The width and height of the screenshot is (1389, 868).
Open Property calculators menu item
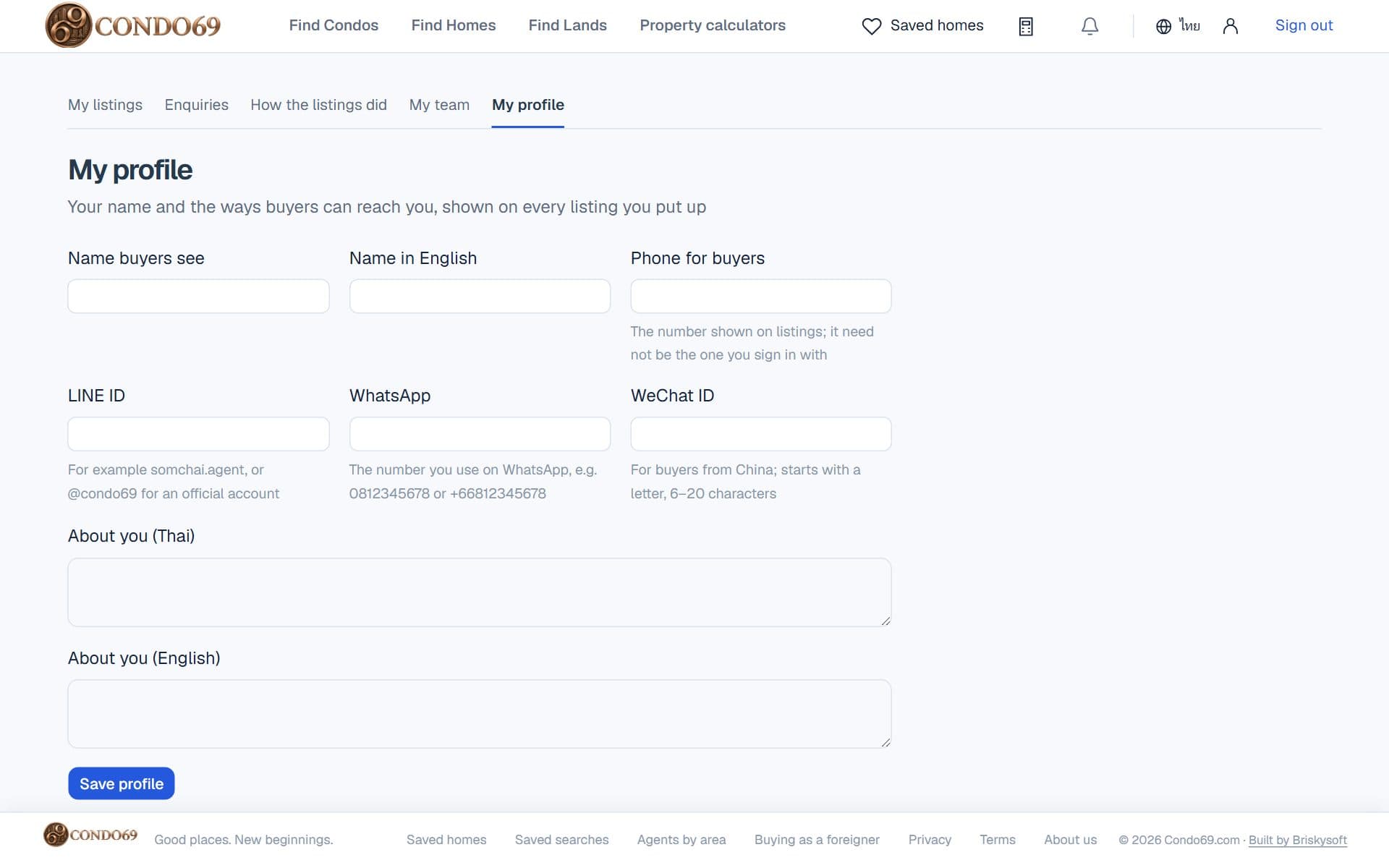[712, 25]
